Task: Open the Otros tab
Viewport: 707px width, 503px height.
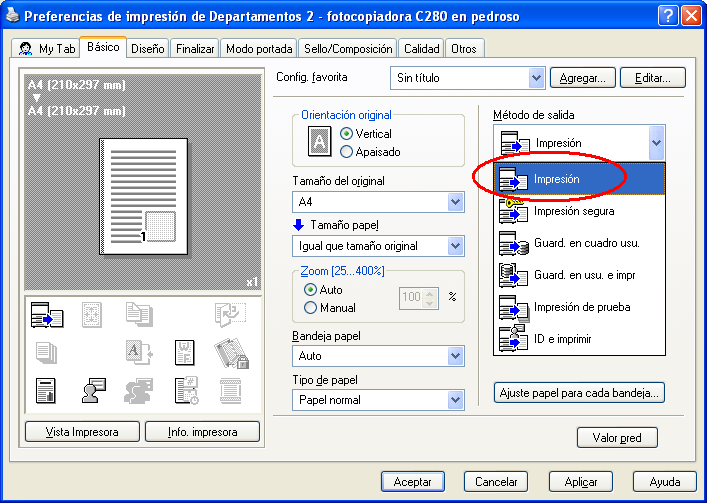Action: 464,49
